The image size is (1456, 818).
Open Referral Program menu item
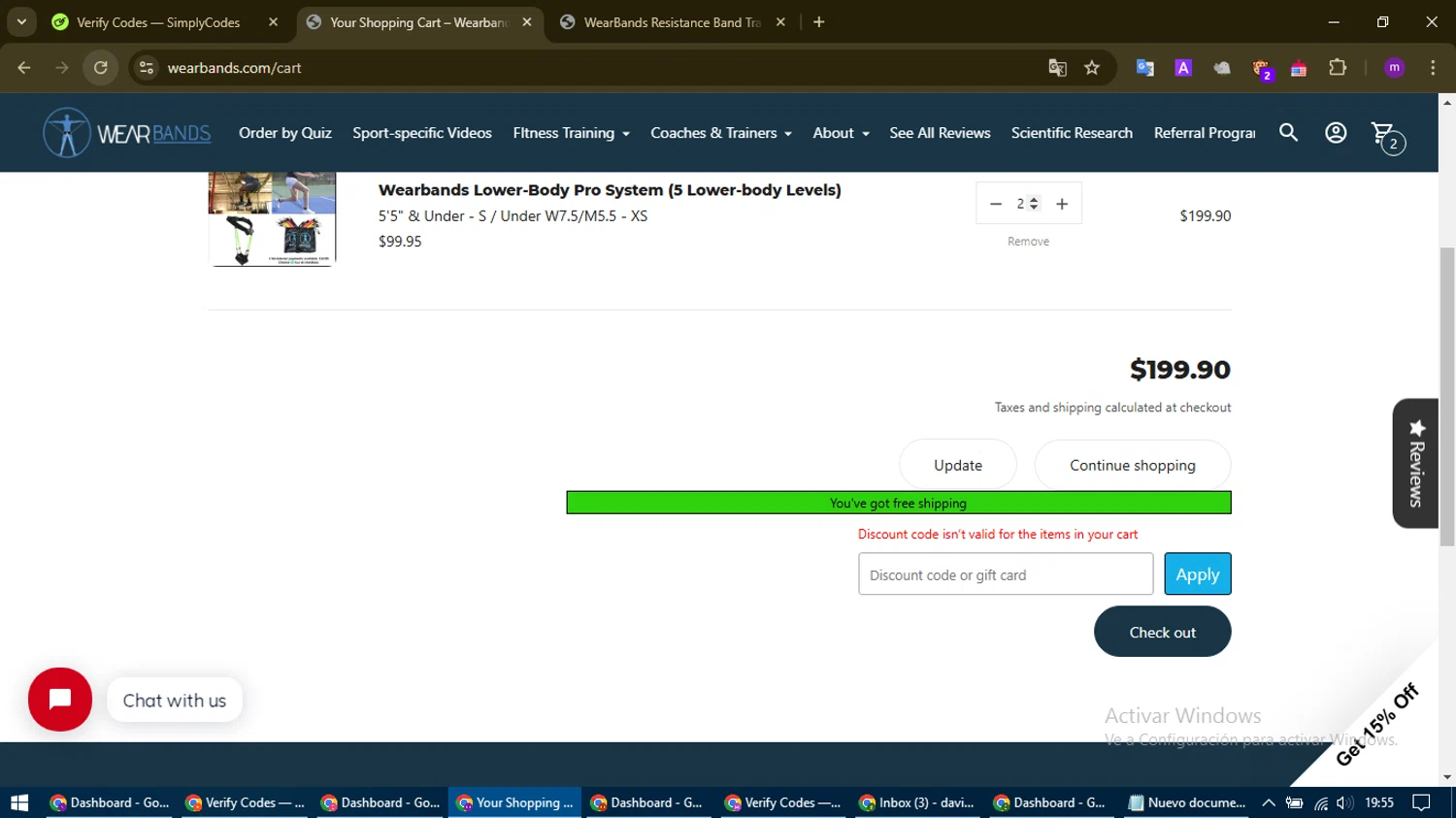1204,133
